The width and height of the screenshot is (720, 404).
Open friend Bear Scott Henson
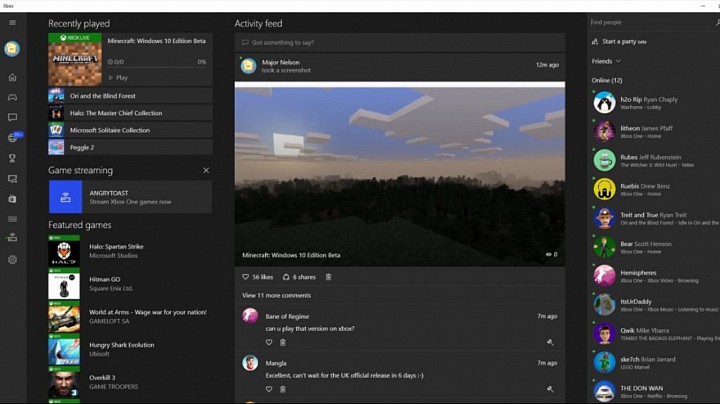654,247
